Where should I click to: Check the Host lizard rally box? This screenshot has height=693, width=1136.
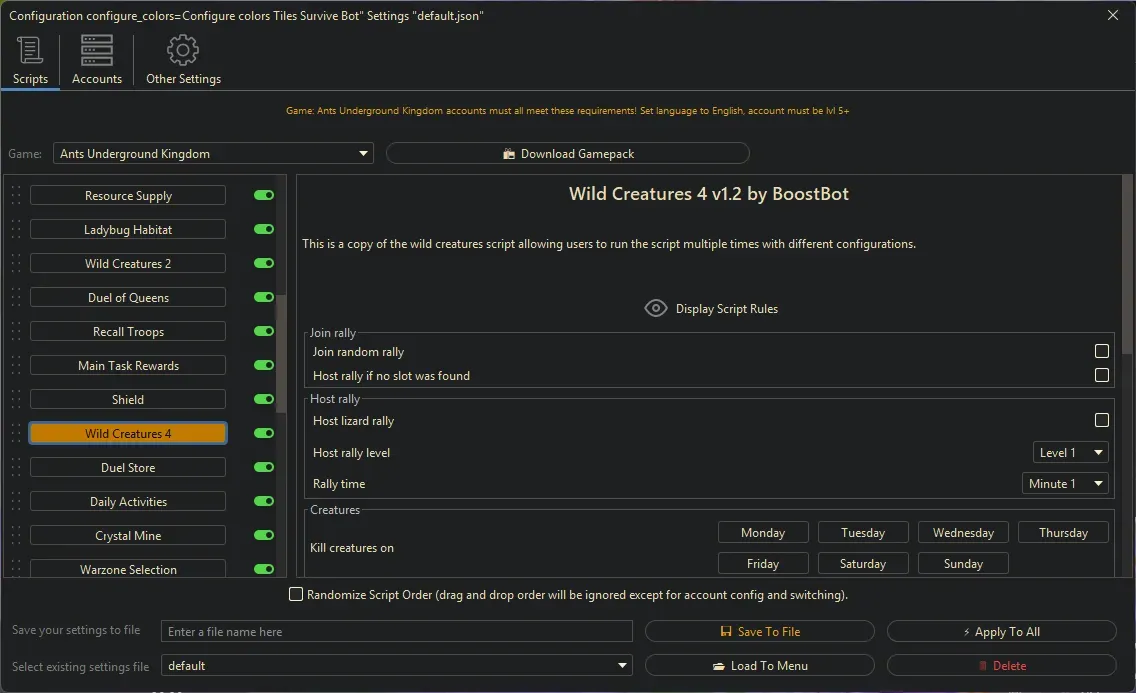point(1101,421)
